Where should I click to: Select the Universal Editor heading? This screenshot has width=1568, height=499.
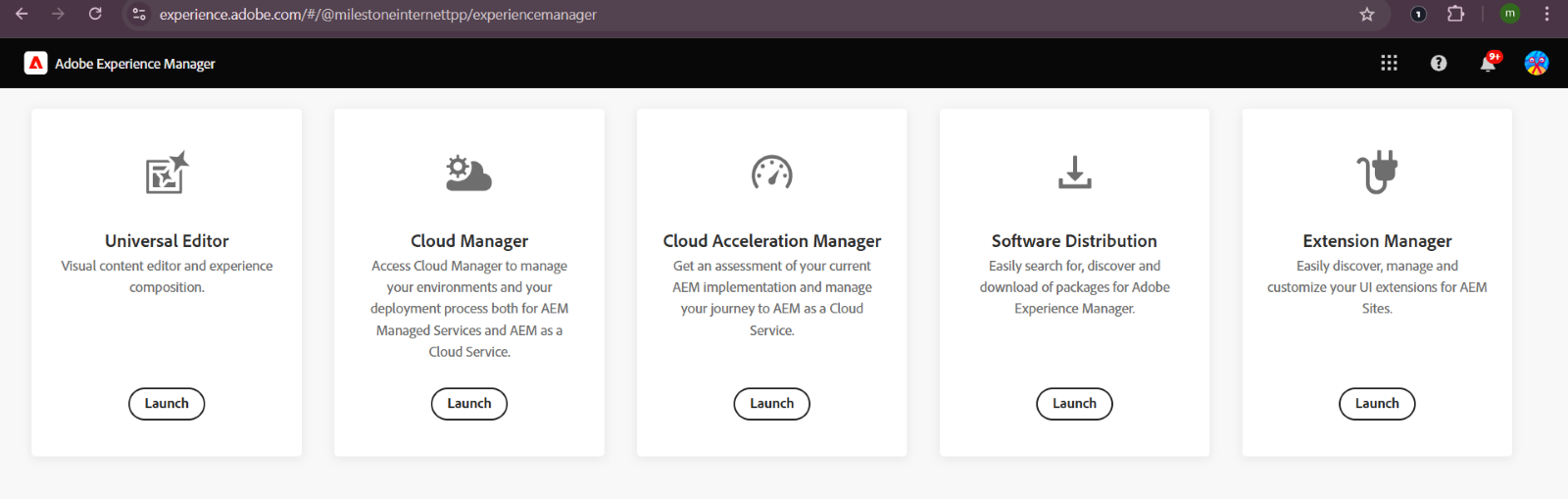[167, 241]
